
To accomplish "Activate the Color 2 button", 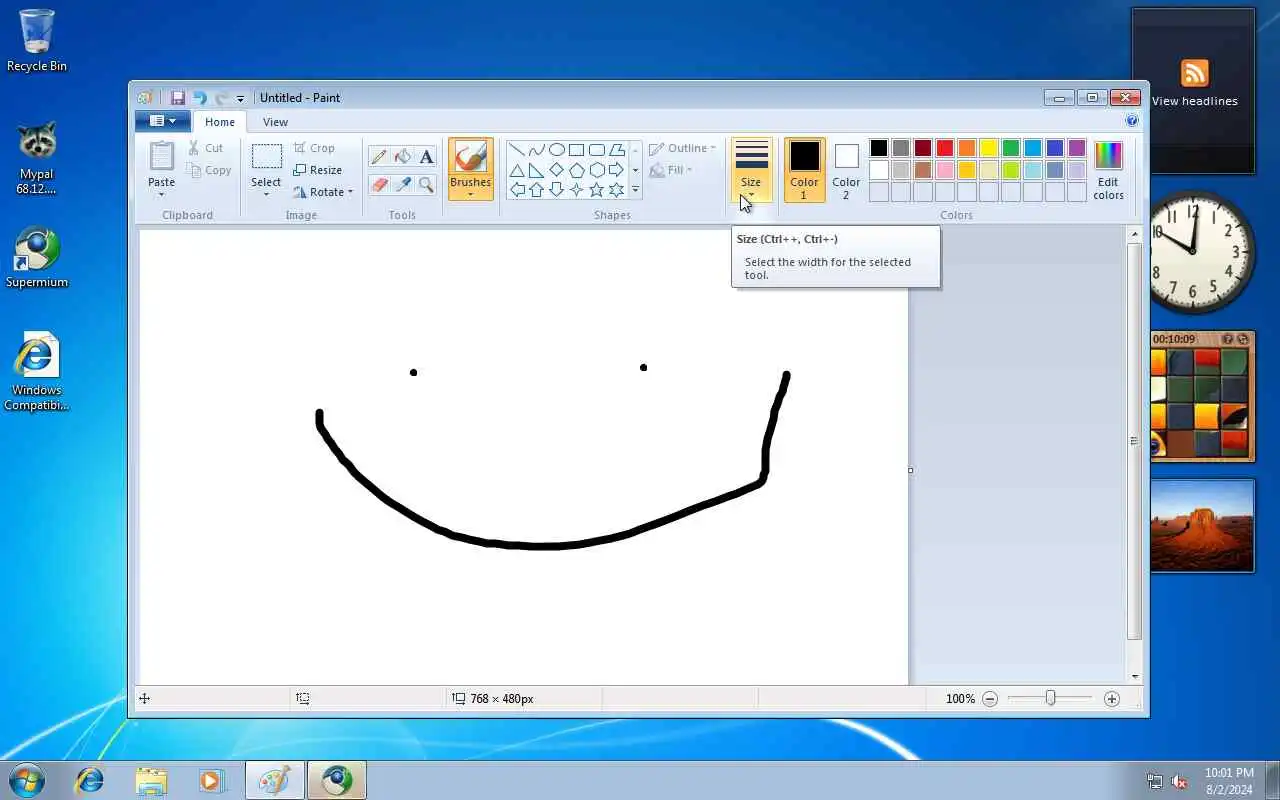I will click(846, 170).
